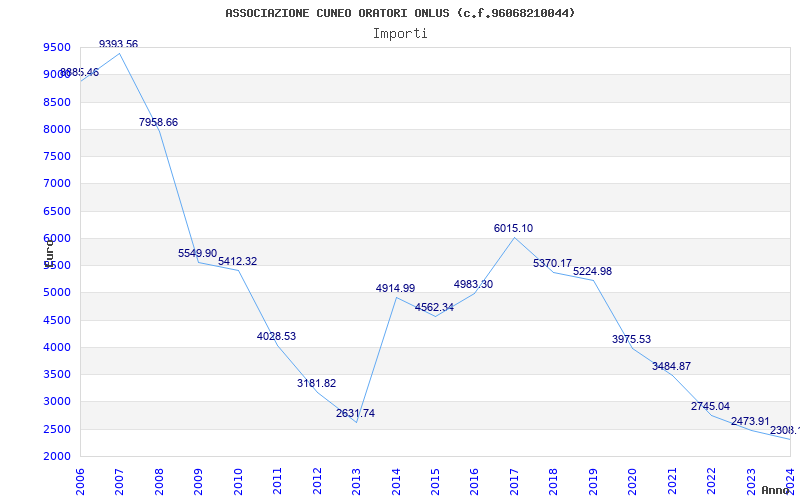
Task: Select the 5000 y-axis tick label
Action: (57, 293)
